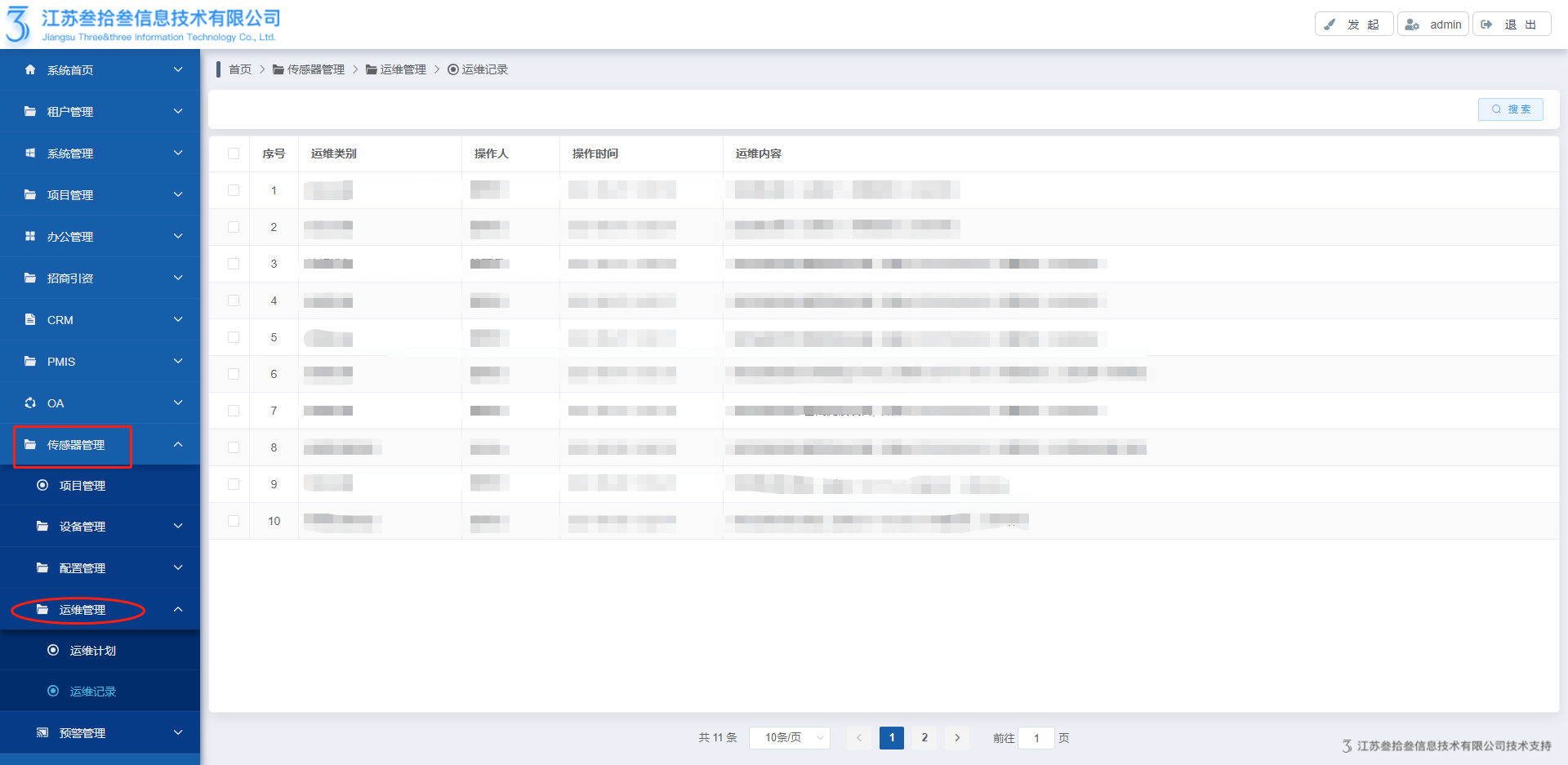
Task: Click the logout icon beside 退出
Action: (1487, 24)
